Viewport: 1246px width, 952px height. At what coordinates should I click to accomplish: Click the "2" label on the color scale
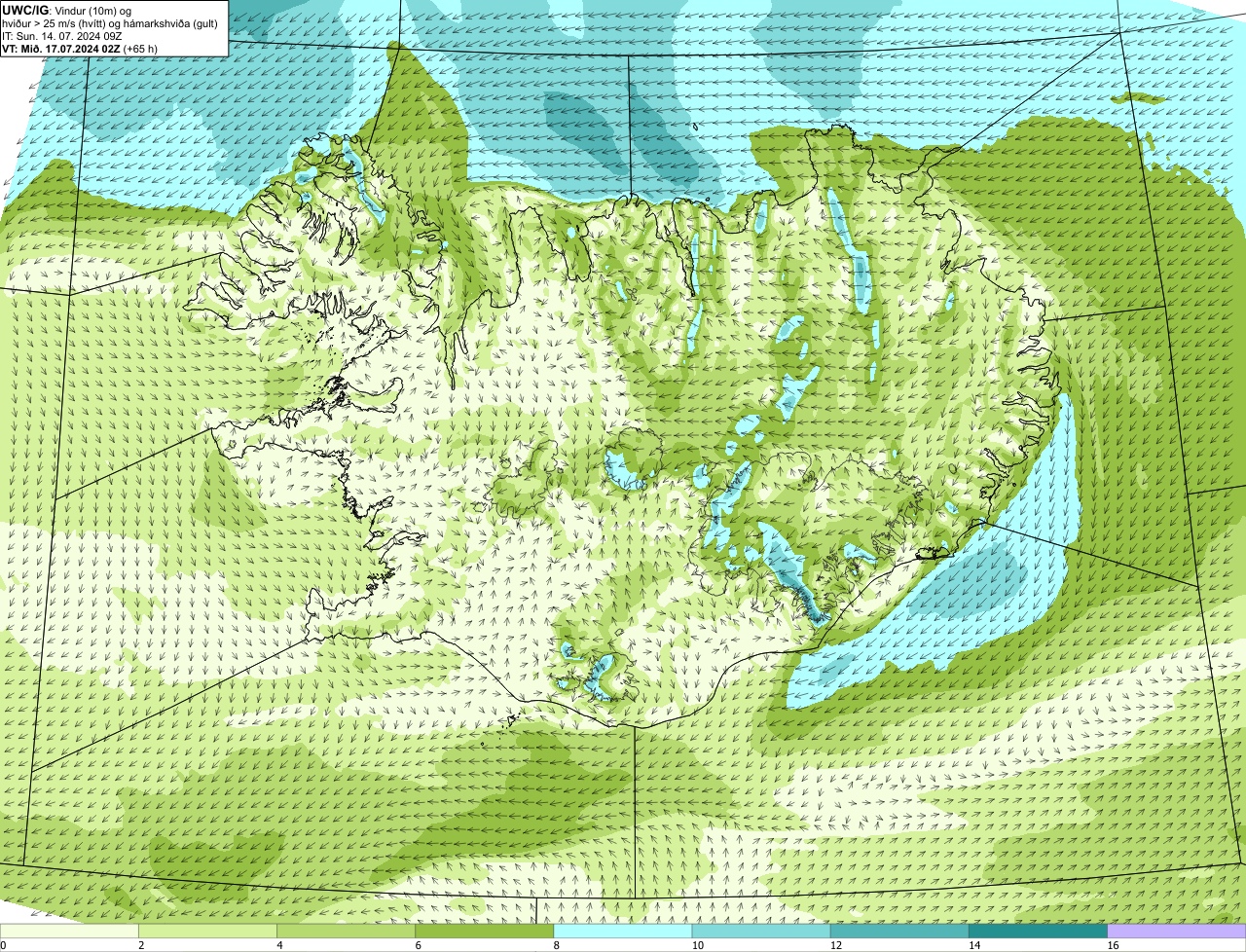[141, 945]
